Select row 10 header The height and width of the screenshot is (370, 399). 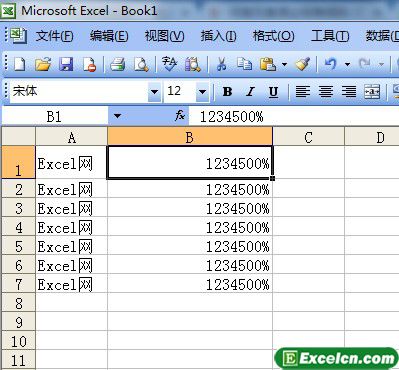pyautogui.click(x=18, y=341)
